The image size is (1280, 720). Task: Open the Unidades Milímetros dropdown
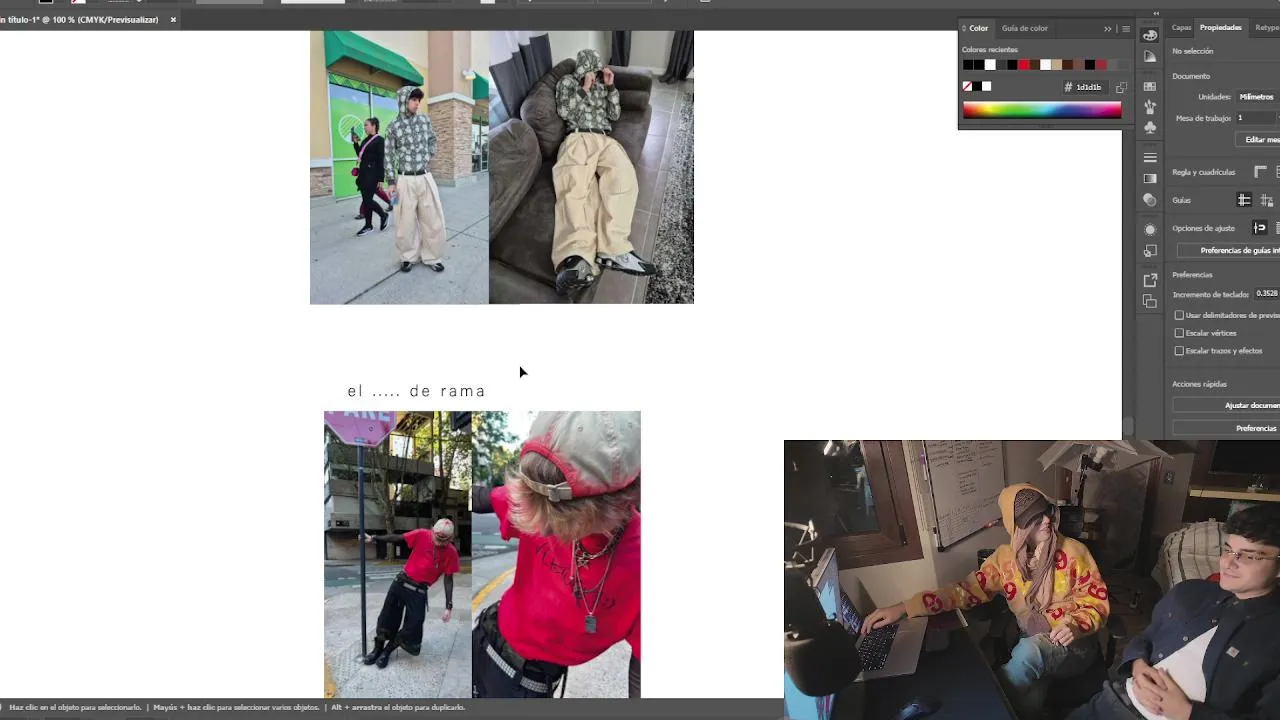point(1258,97)
